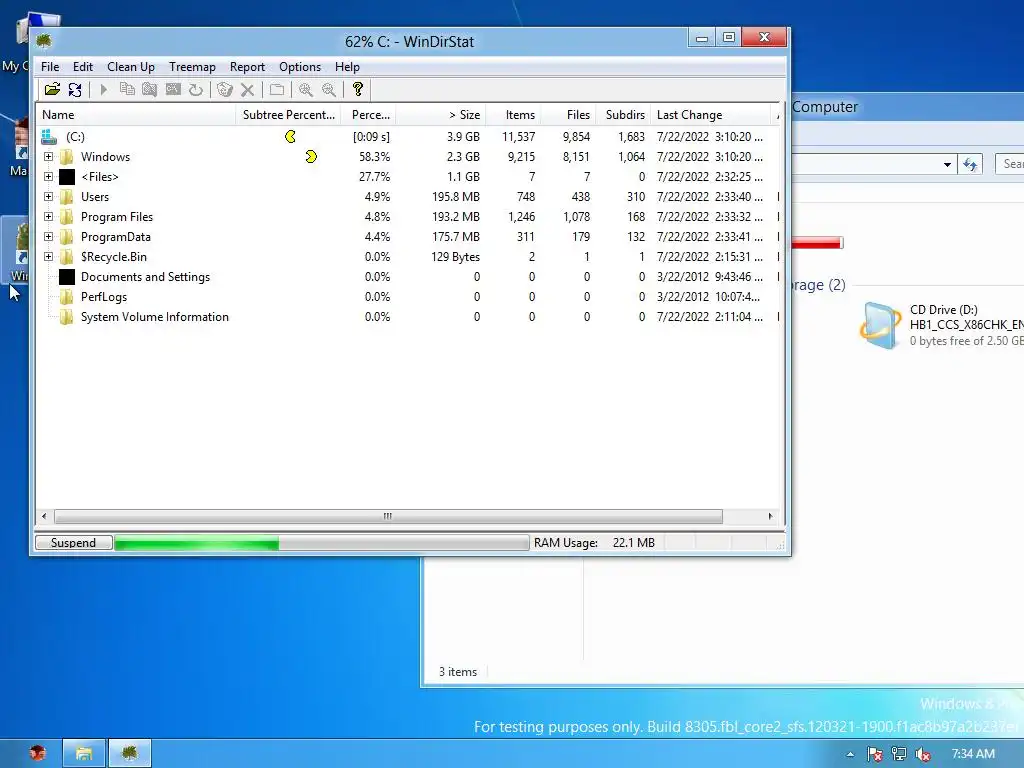Click the CD Drive D: icon in Computer window
1024x768 pixels.
pyautogui.click(x=880, y=325)
